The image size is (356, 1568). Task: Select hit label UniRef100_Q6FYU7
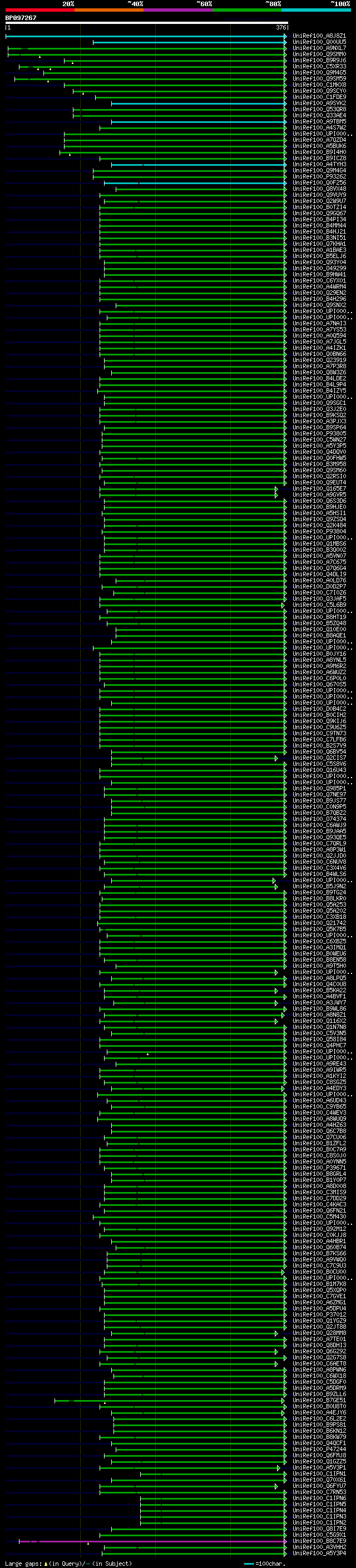click(x=319, y=1486)
